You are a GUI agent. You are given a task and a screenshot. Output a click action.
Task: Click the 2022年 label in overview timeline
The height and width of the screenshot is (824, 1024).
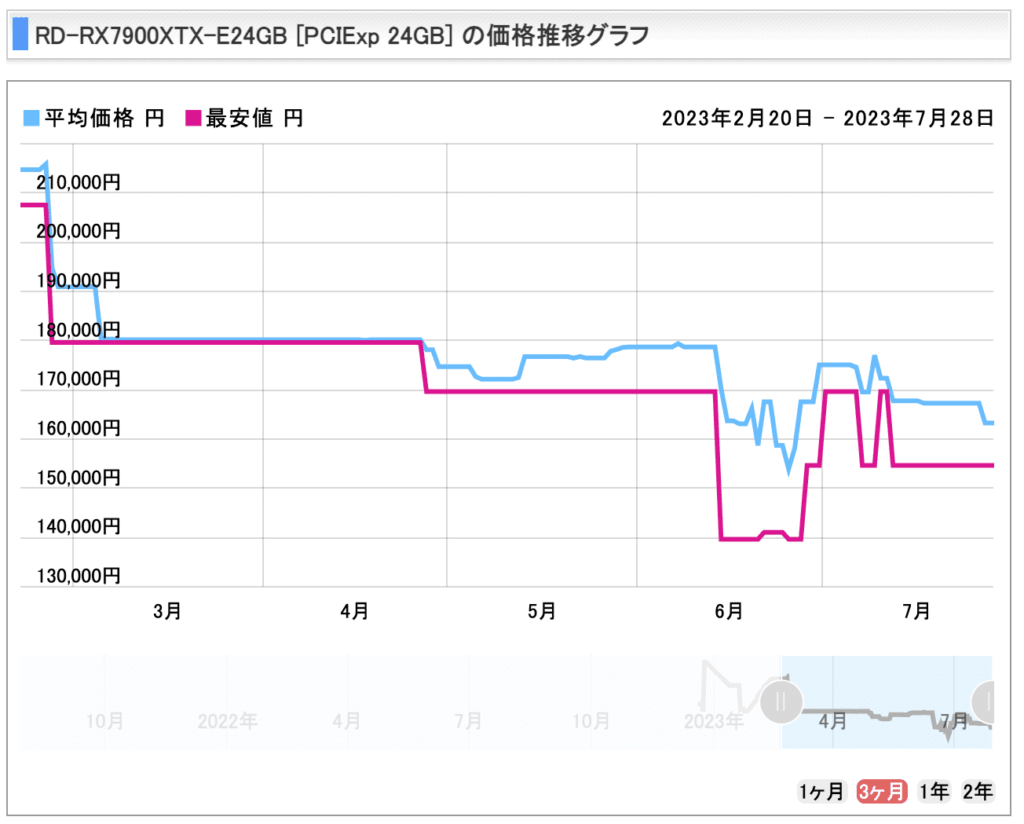227,720
